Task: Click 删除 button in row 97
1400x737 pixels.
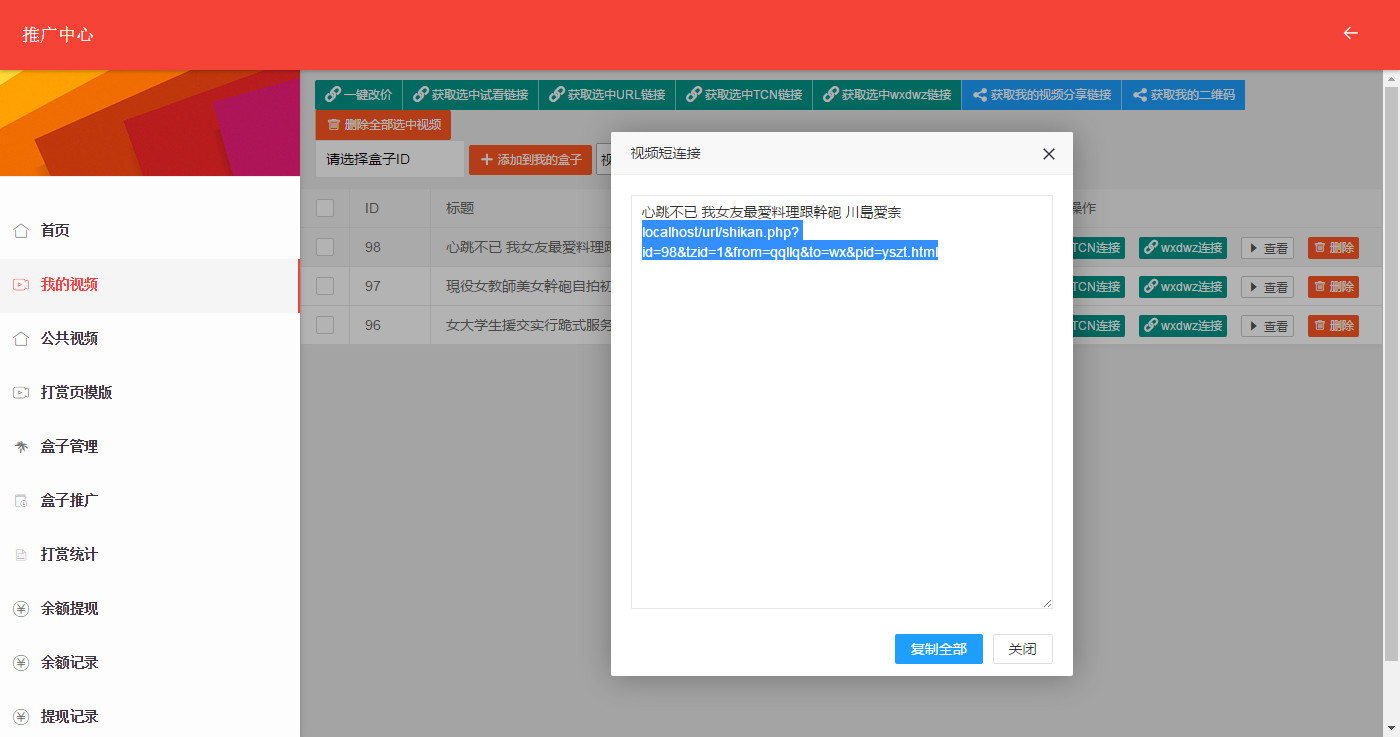Action: [x=1333, y=287]
